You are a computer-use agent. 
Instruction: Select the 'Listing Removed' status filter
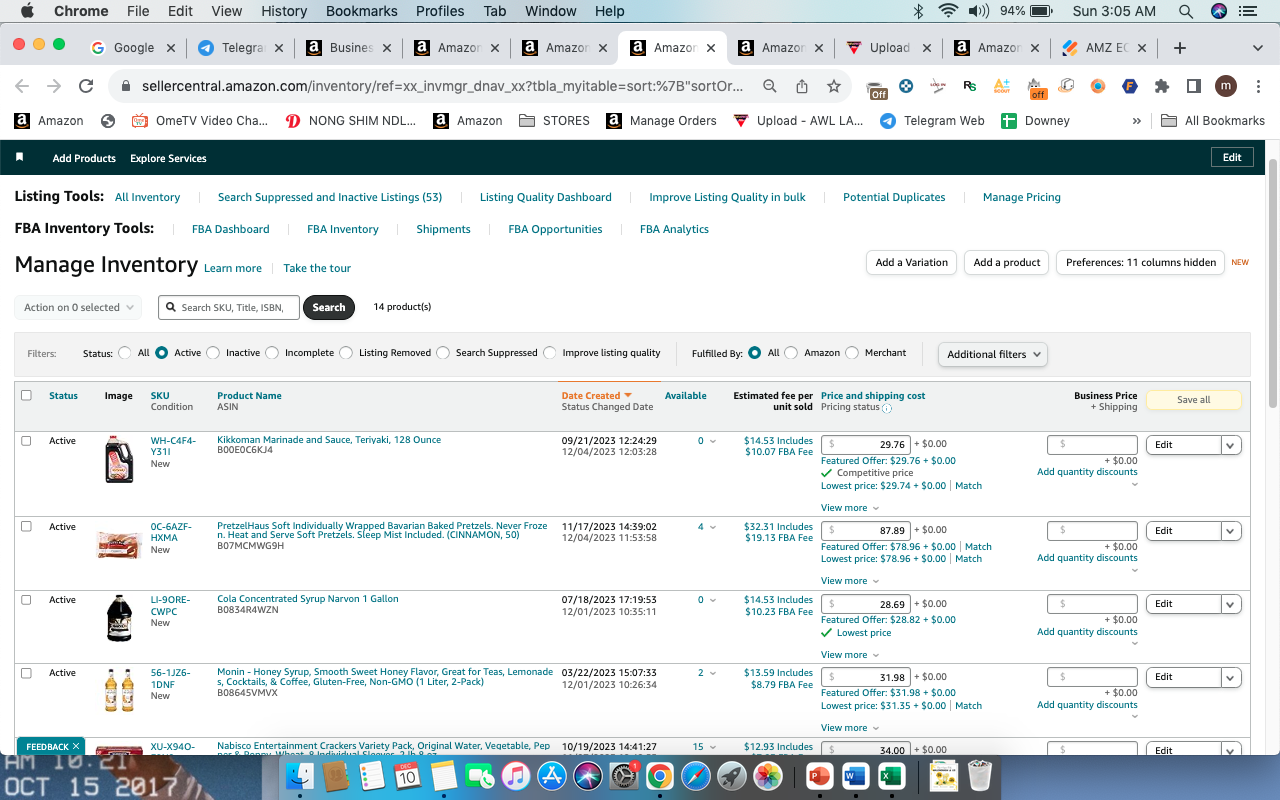346,353
